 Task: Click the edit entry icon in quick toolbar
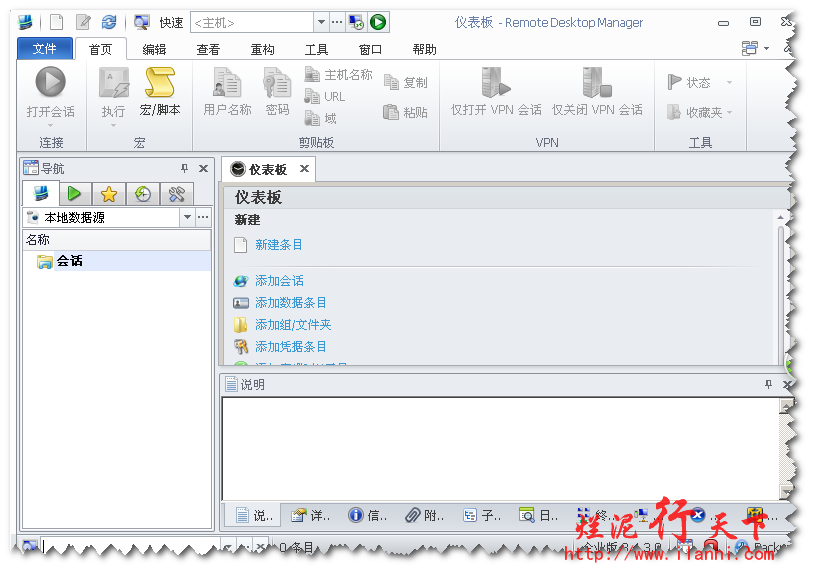[x=83, y=22]
